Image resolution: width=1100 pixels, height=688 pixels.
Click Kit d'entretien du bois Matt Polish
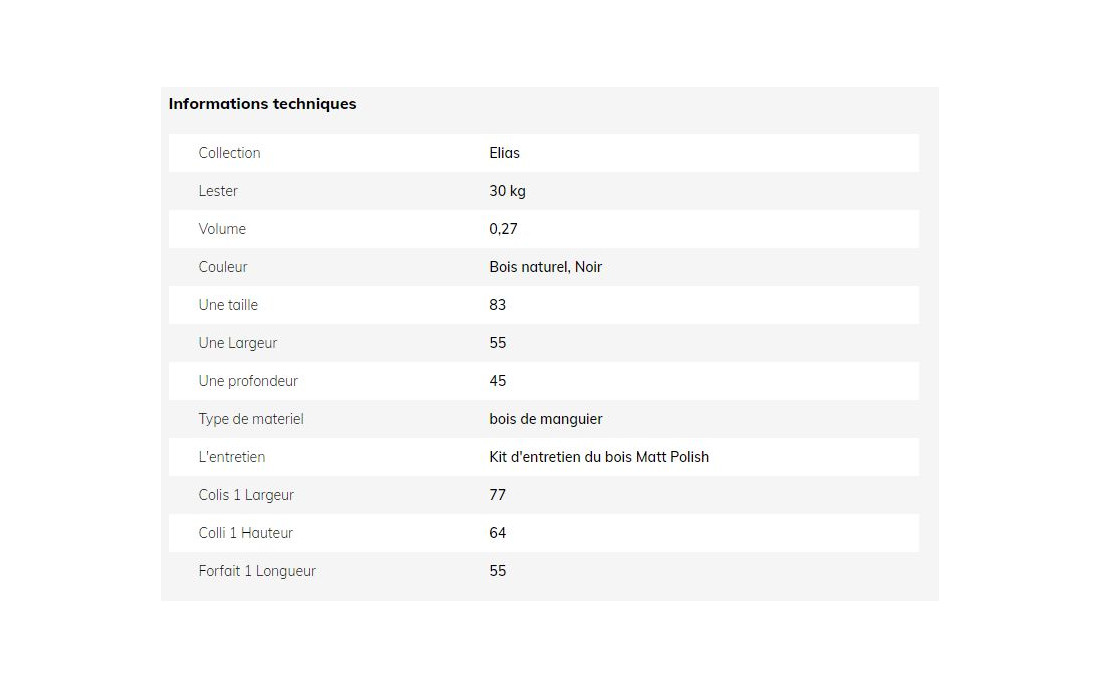(599, 457)
